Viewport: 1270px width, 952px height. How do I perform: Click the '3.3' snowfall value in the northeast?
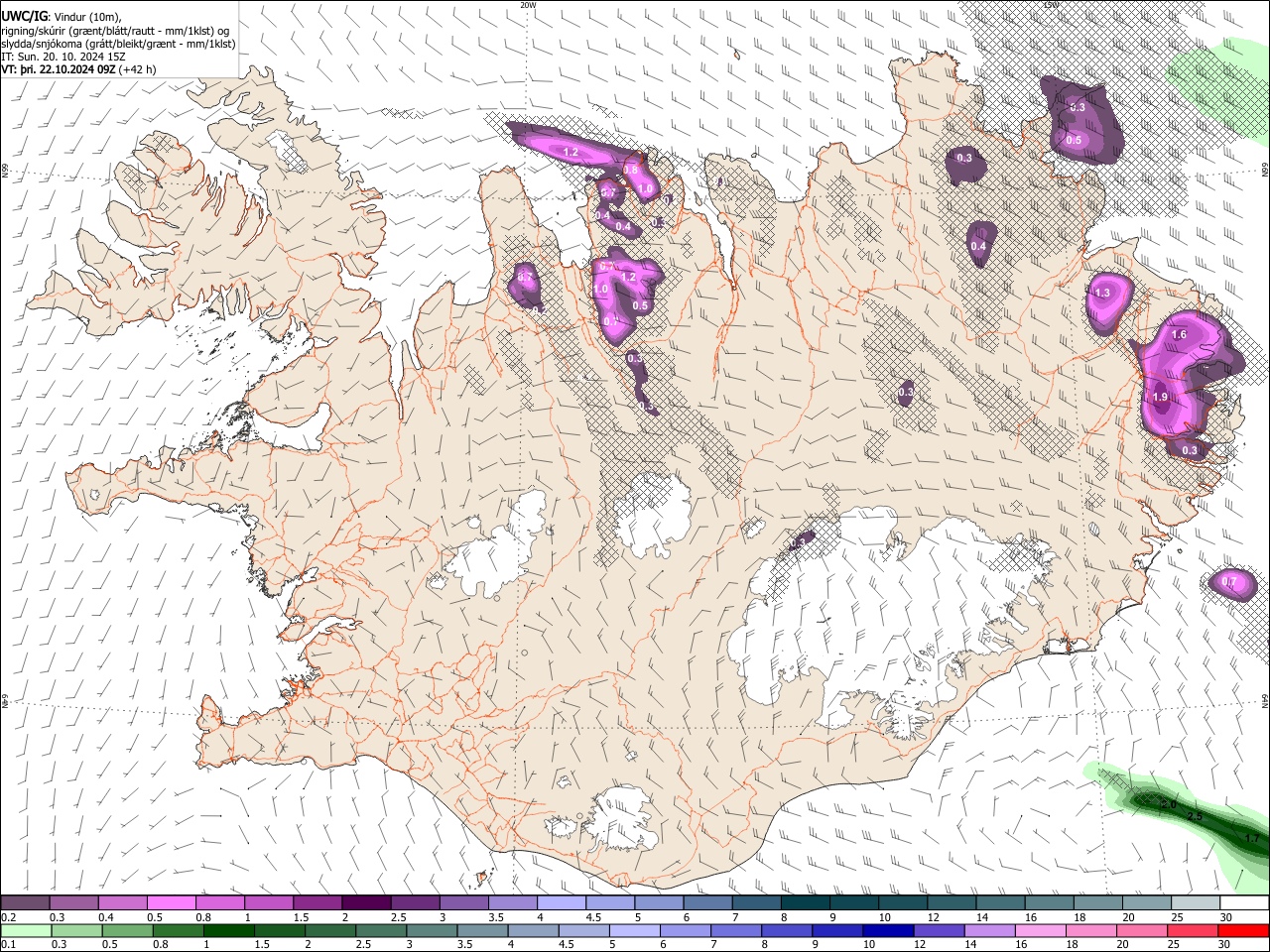coord(1078,106)
